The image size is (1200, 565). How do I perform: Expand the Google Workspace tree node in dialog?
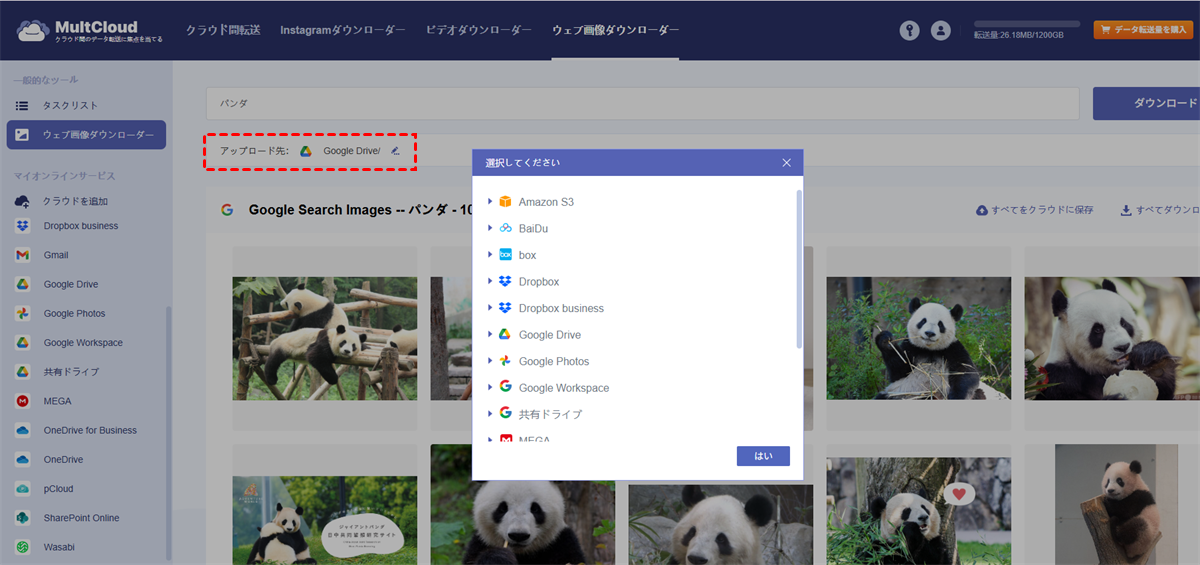coord(490,387)
